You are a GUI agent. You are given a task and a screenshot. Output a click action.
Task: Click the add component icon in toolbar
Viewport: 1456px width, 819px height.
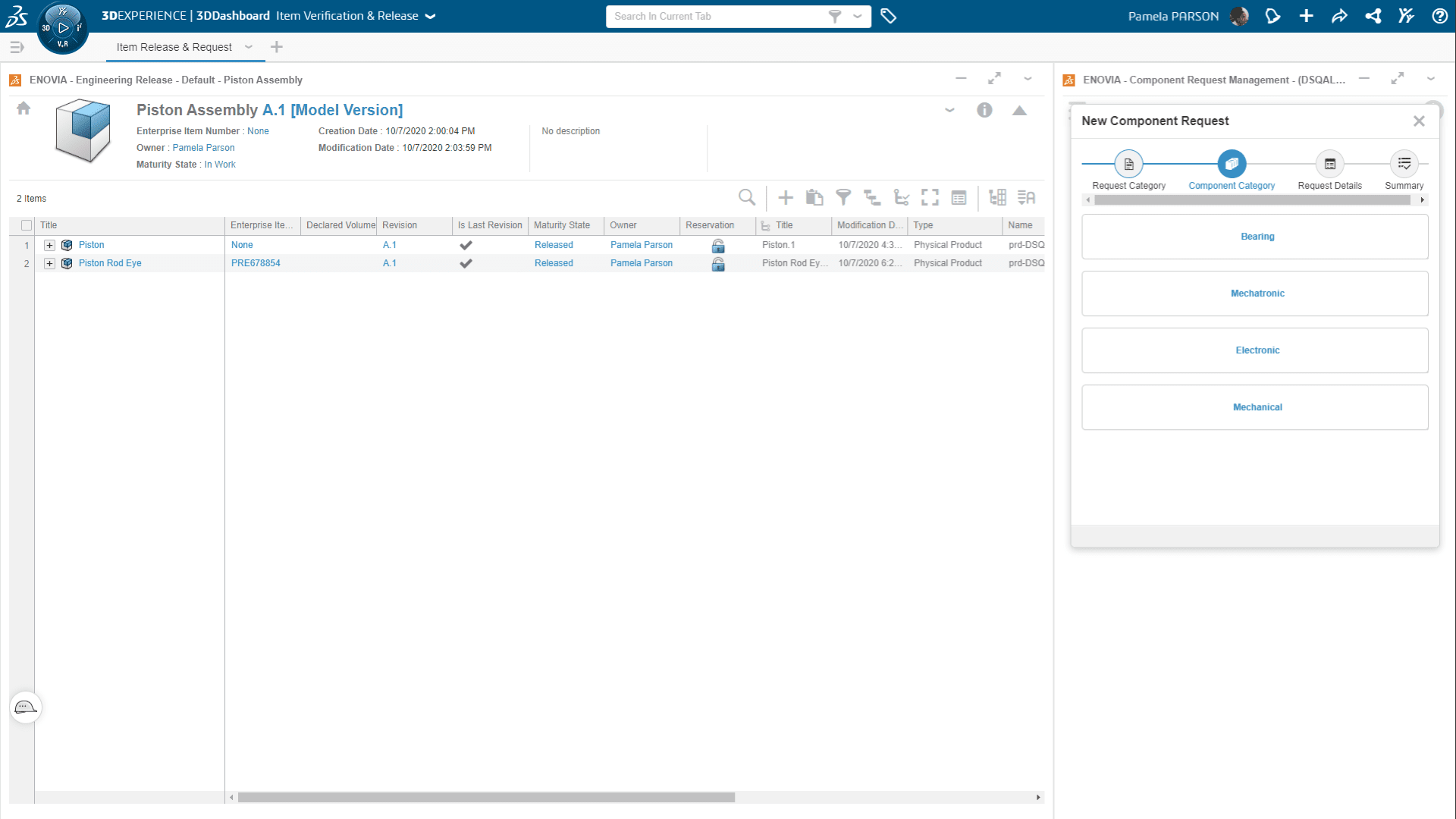[x=786, y=197]
